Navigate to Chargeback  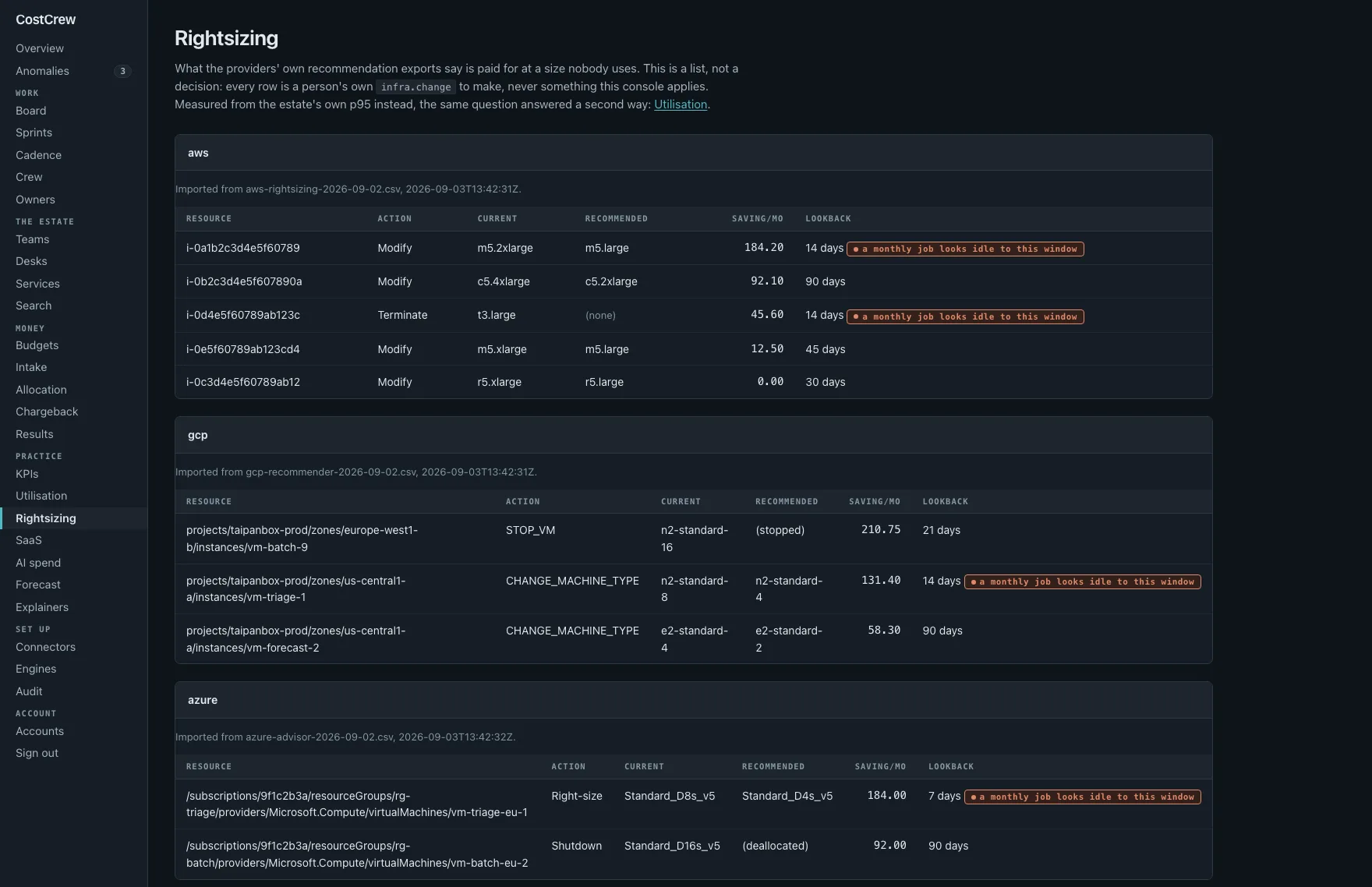coord(47,412)
